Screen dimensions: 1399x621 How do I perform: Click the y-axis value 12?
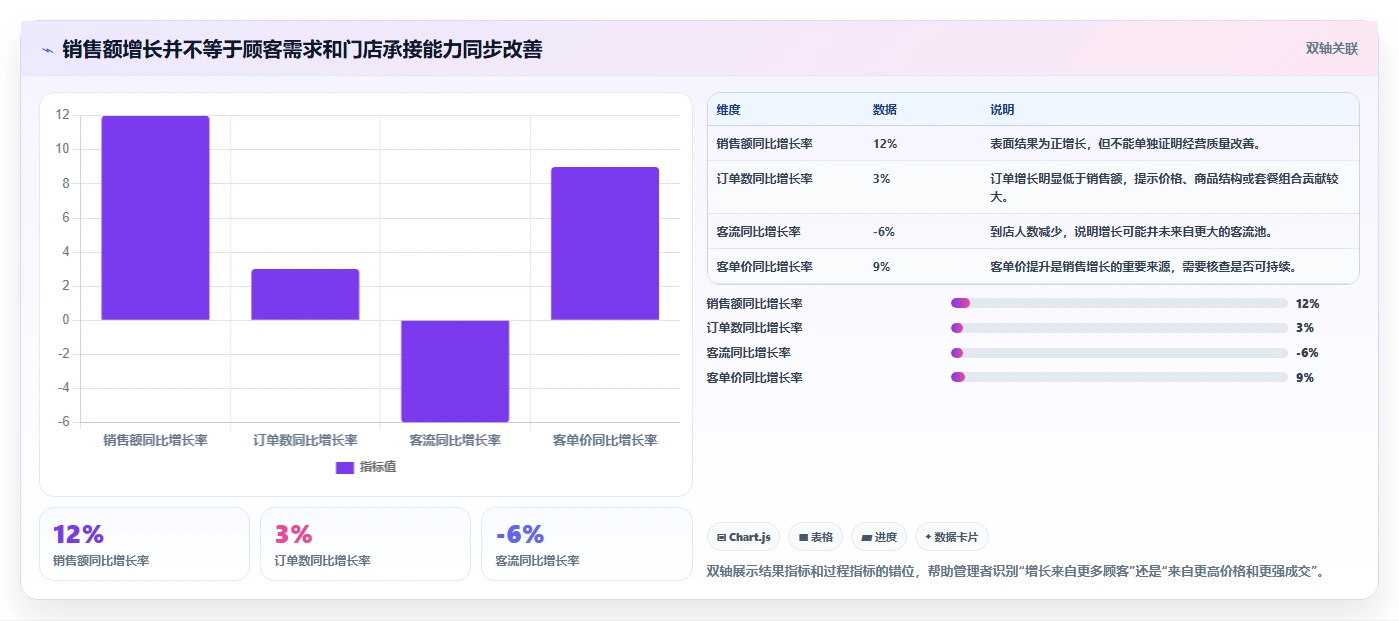(x=63, y=115)
